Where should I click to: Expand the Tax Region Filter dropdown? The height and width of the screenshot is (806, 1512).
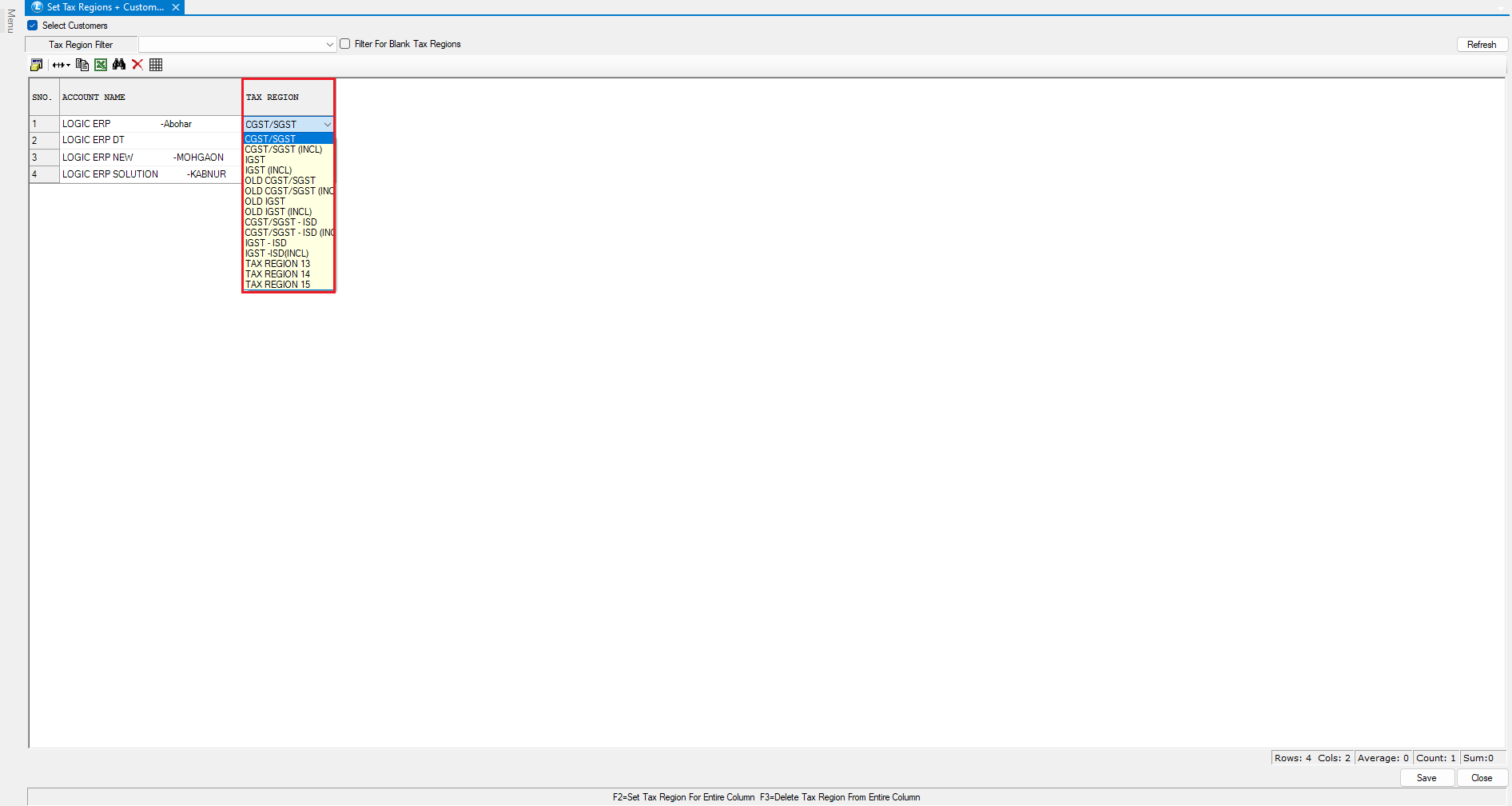point(329,45)
